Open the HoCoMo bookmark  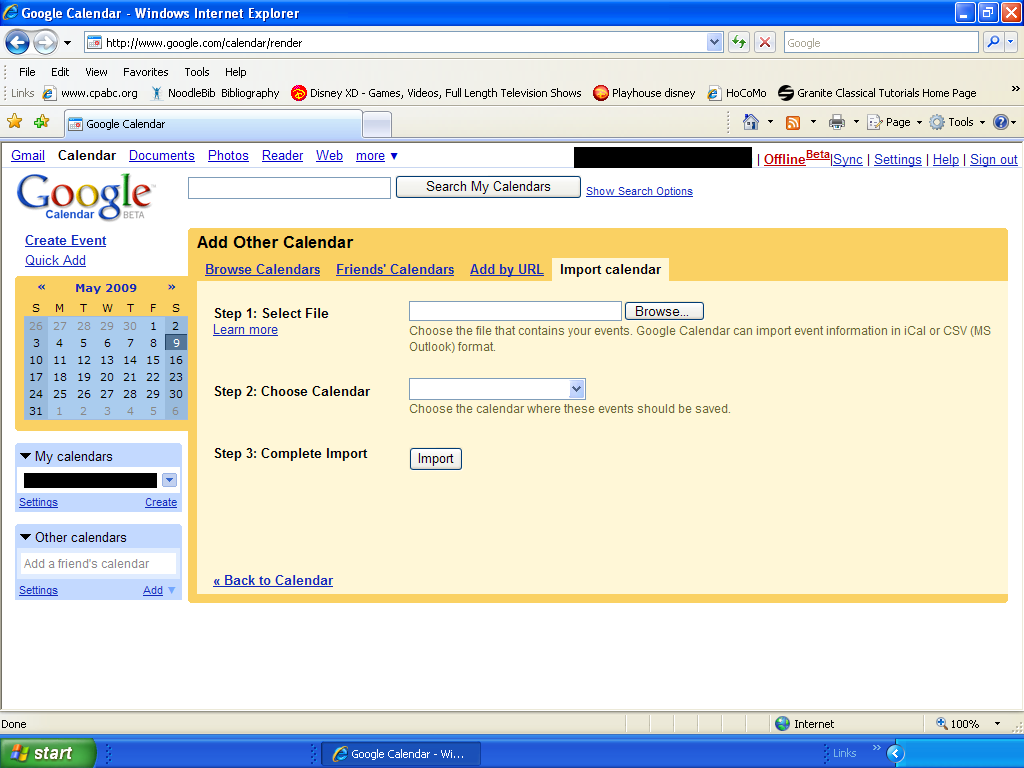tap(737, 93)
